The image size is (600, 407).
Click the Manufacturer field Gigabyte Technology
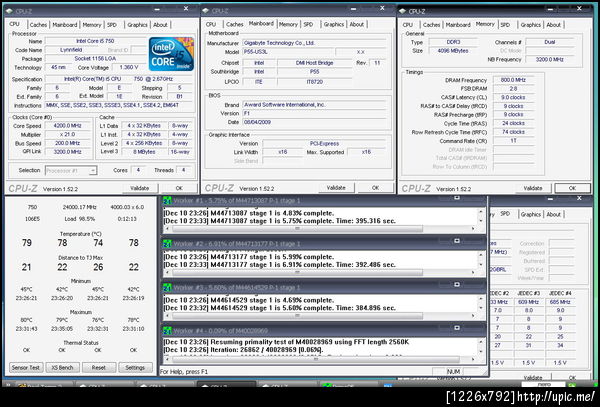tap(314, 43)
